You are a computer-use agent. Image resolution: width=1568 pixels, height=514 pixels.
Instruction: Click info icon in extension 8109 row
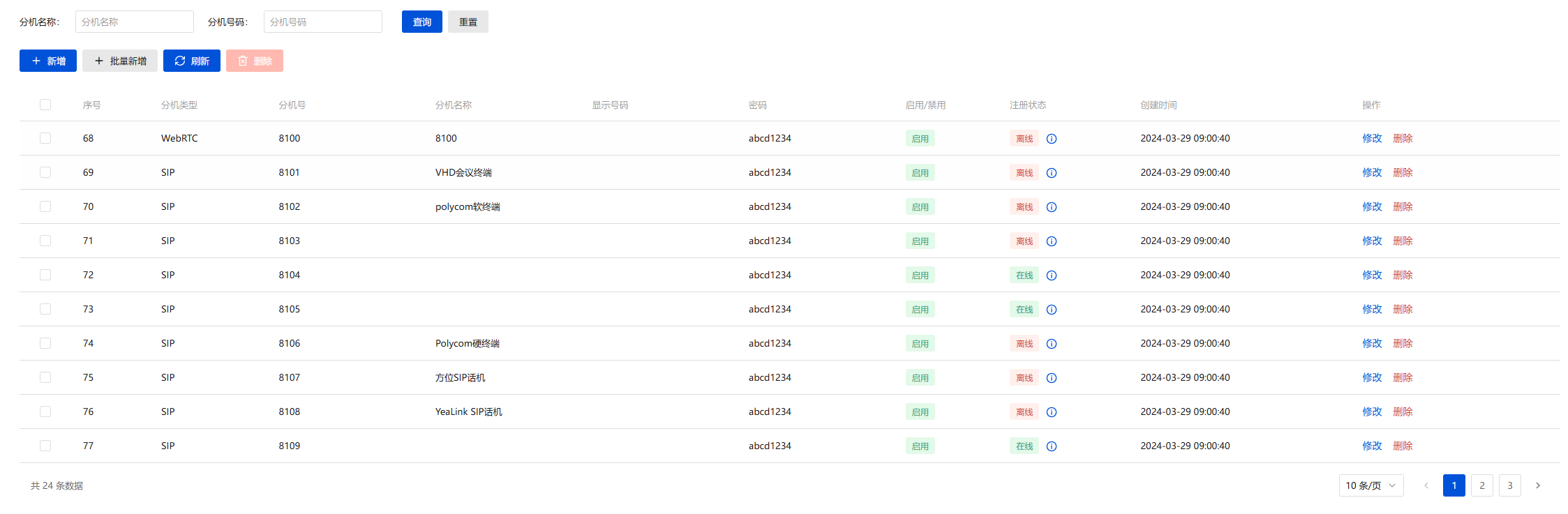(x=1051, y=446)
